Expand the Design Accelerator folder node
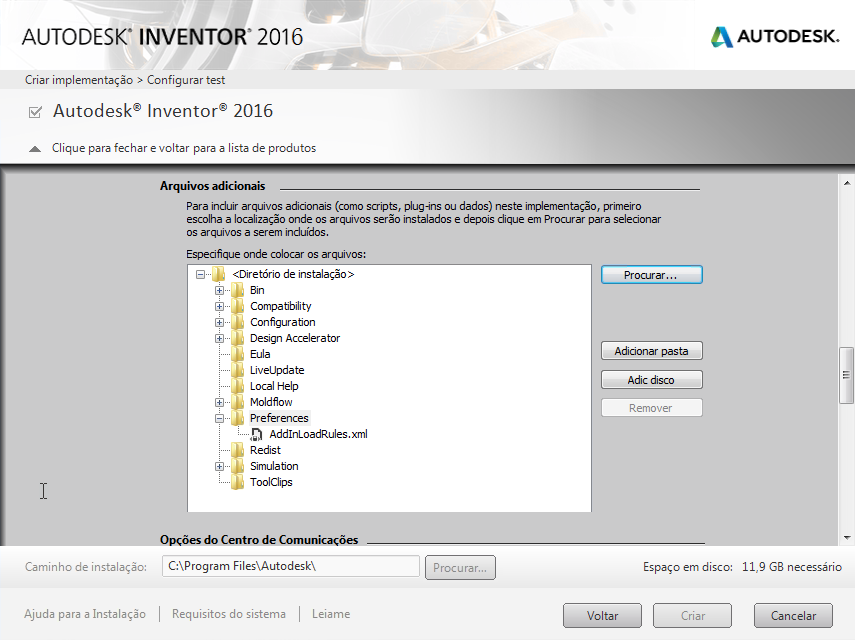The width and height of the screenshot is (855, 640). tap(219, 338)
